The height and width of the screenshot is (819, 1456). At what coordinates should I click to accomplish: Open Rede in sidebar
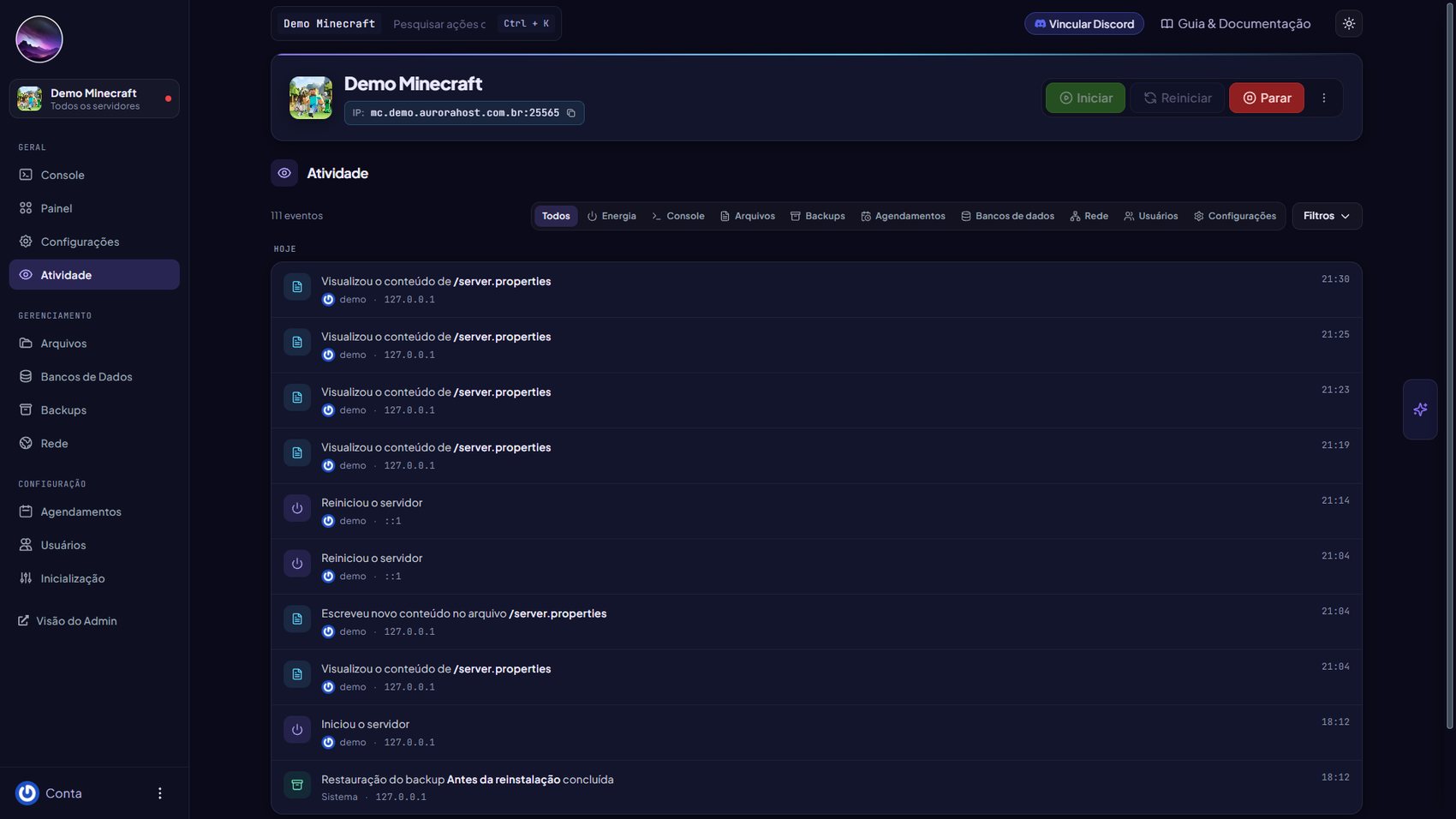tap(94, 444)
